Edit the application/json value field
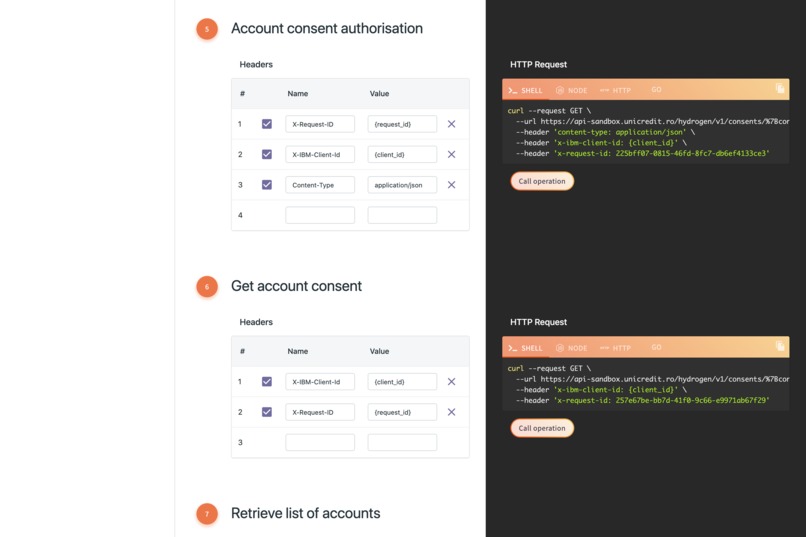The width and height of the screenshot is (806, 537). (x=402, y=184)
